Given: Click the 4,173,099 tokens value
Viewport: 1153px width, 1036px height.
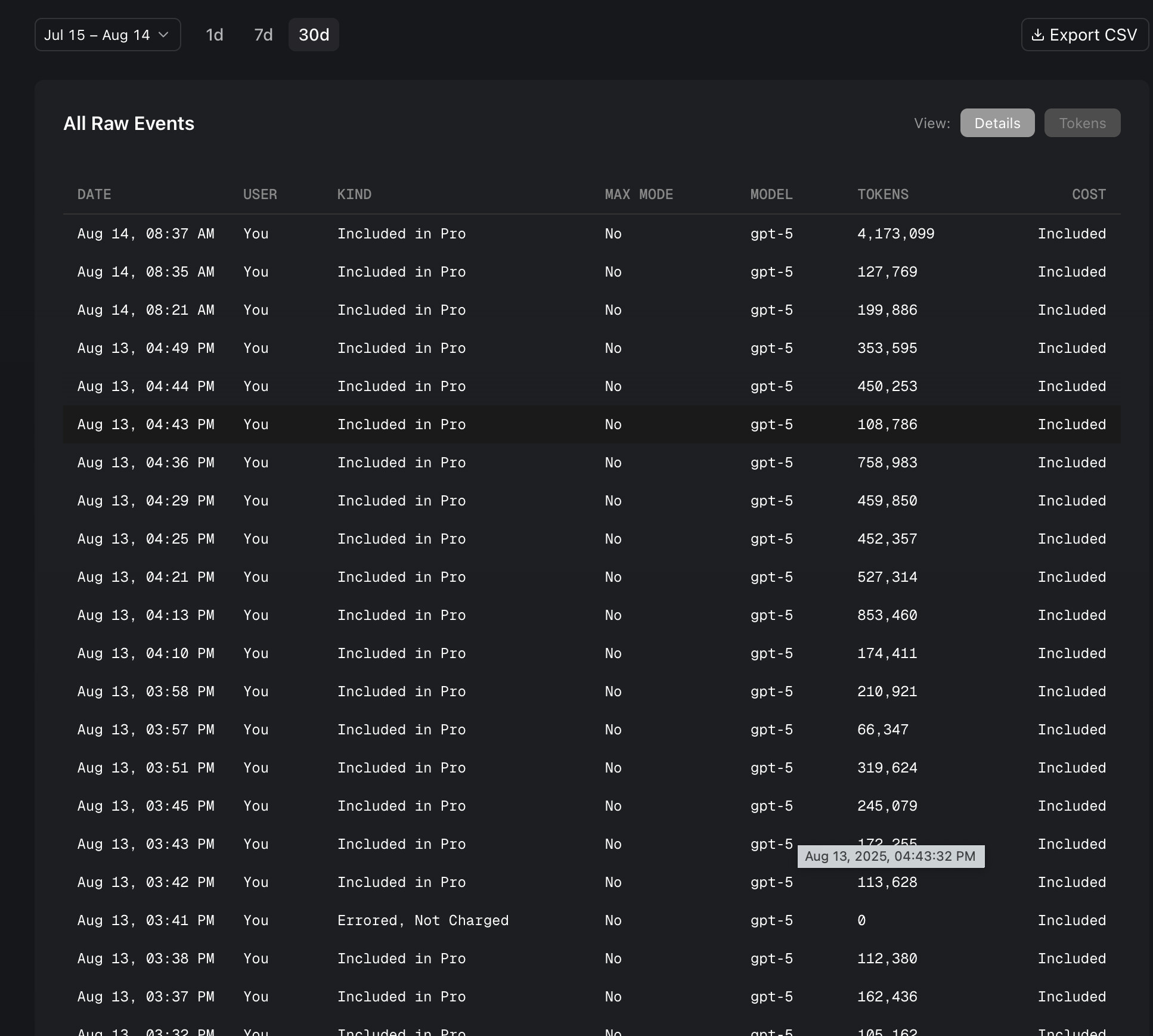Looking at the screenshot, I should coord(895,234).
